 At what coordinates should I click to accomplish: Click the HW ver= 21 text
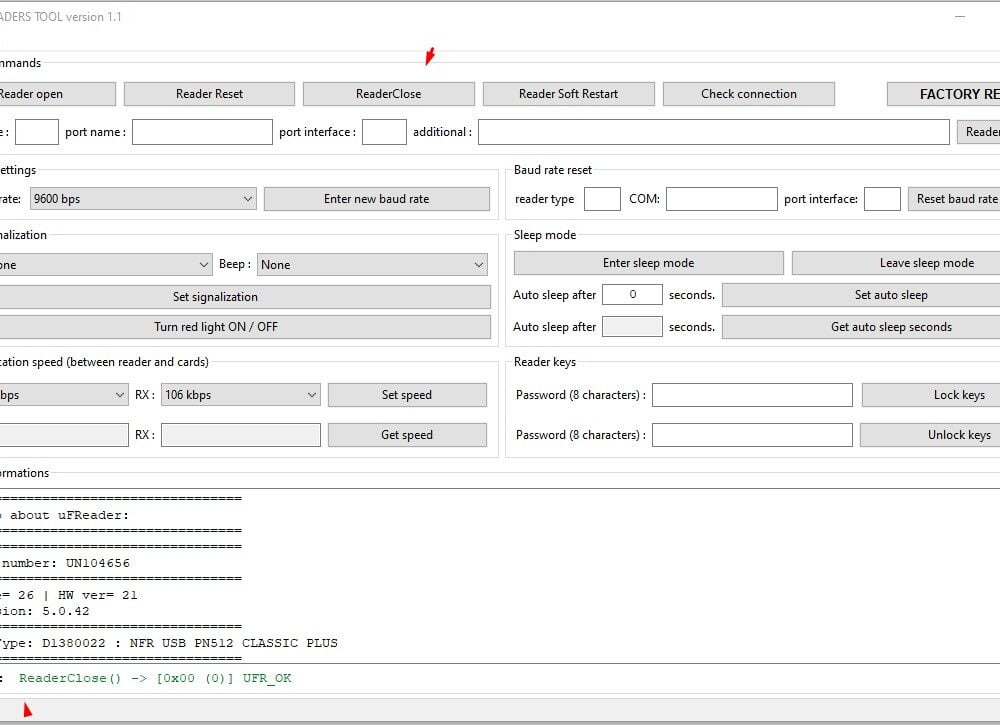[x=98, y=595]
